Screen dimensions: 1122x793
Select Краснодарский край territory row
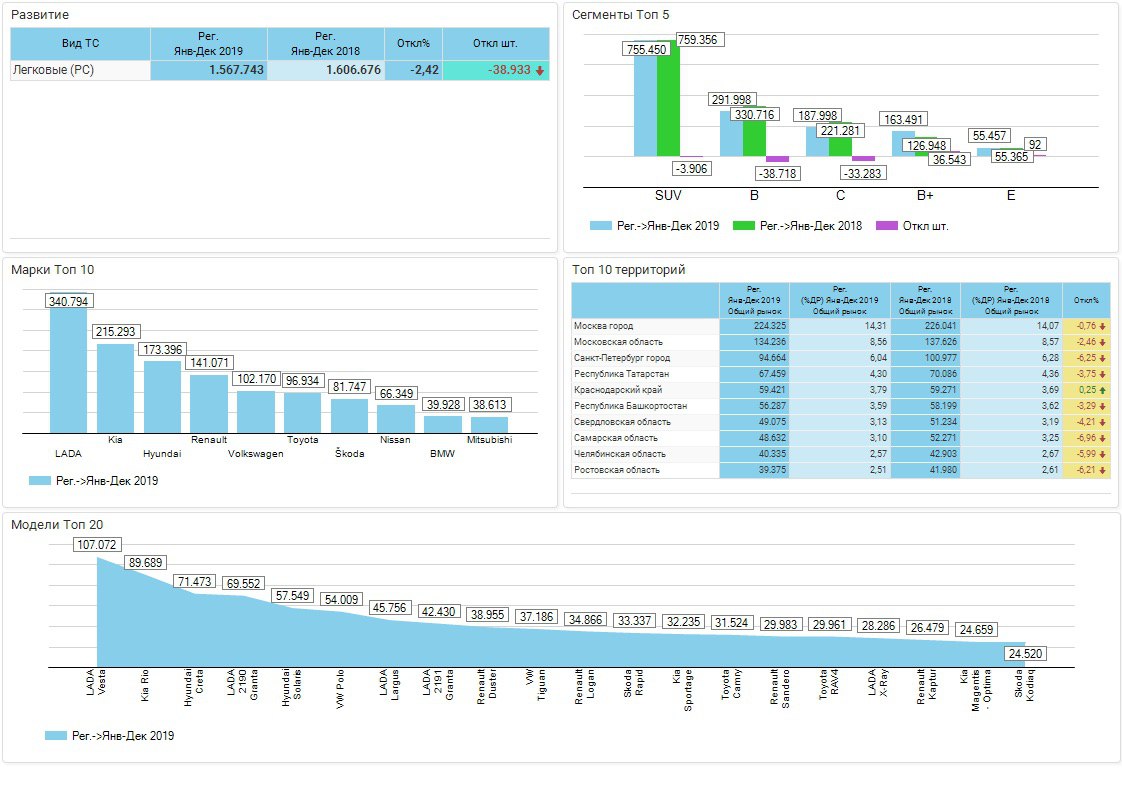click(x=841, y=390)
